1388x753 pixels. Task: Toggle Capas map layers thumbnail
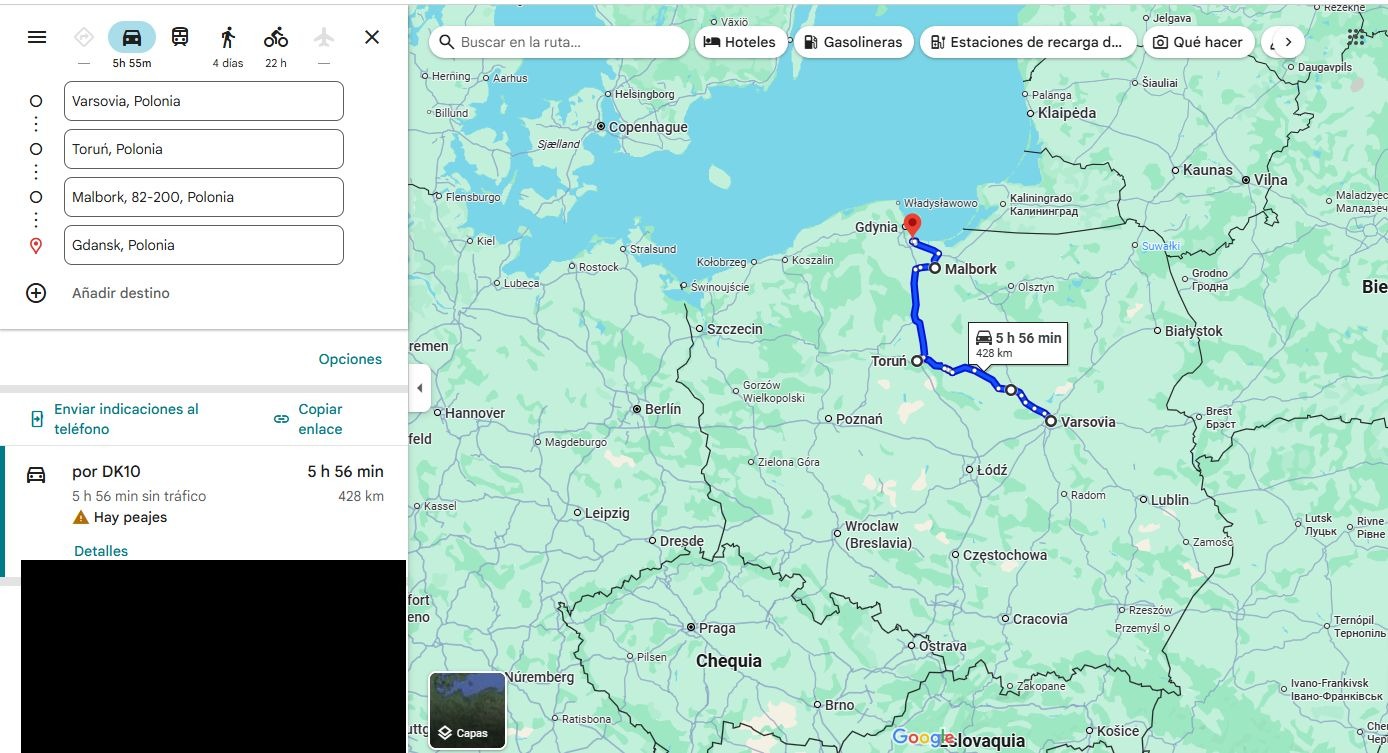(x=467, y=711)
